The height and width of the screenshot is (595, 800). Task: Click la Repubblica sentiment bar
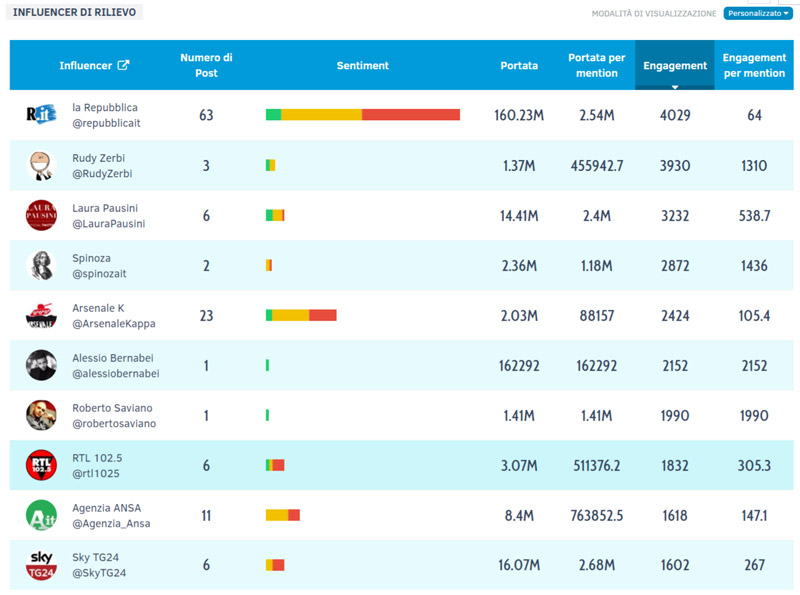click(x=363, y=115)
